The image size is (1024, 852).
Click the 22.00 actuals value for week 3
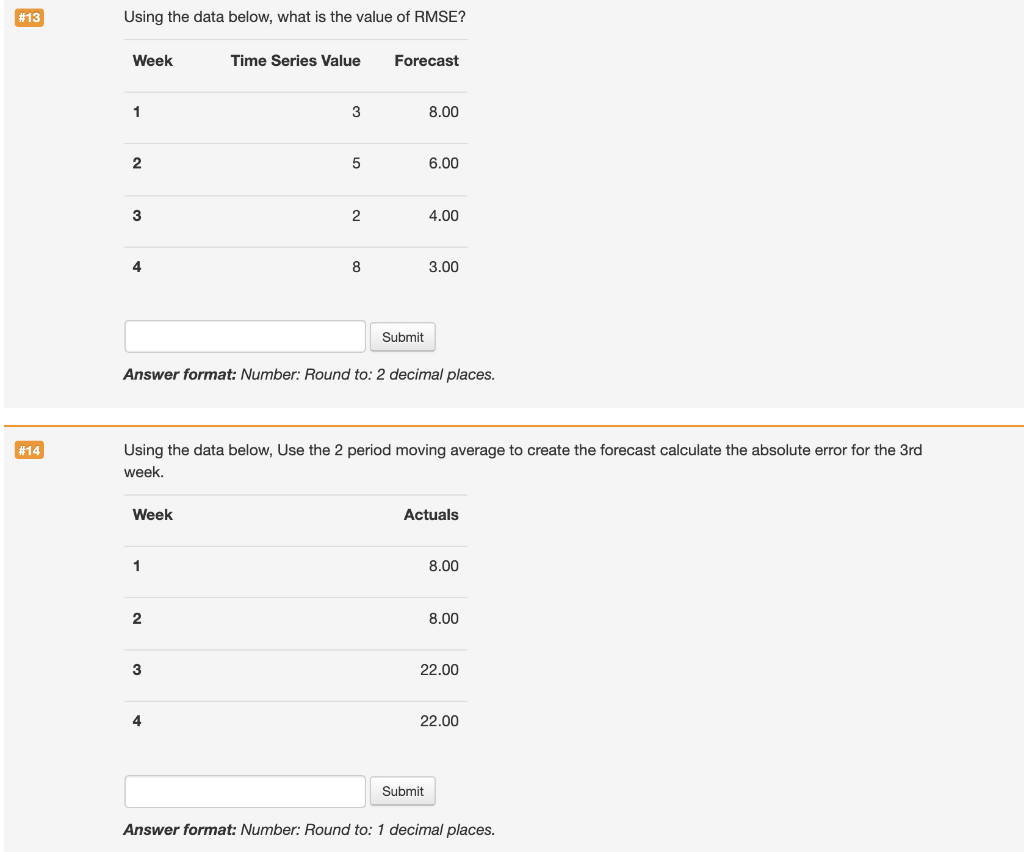click(440, 669)
